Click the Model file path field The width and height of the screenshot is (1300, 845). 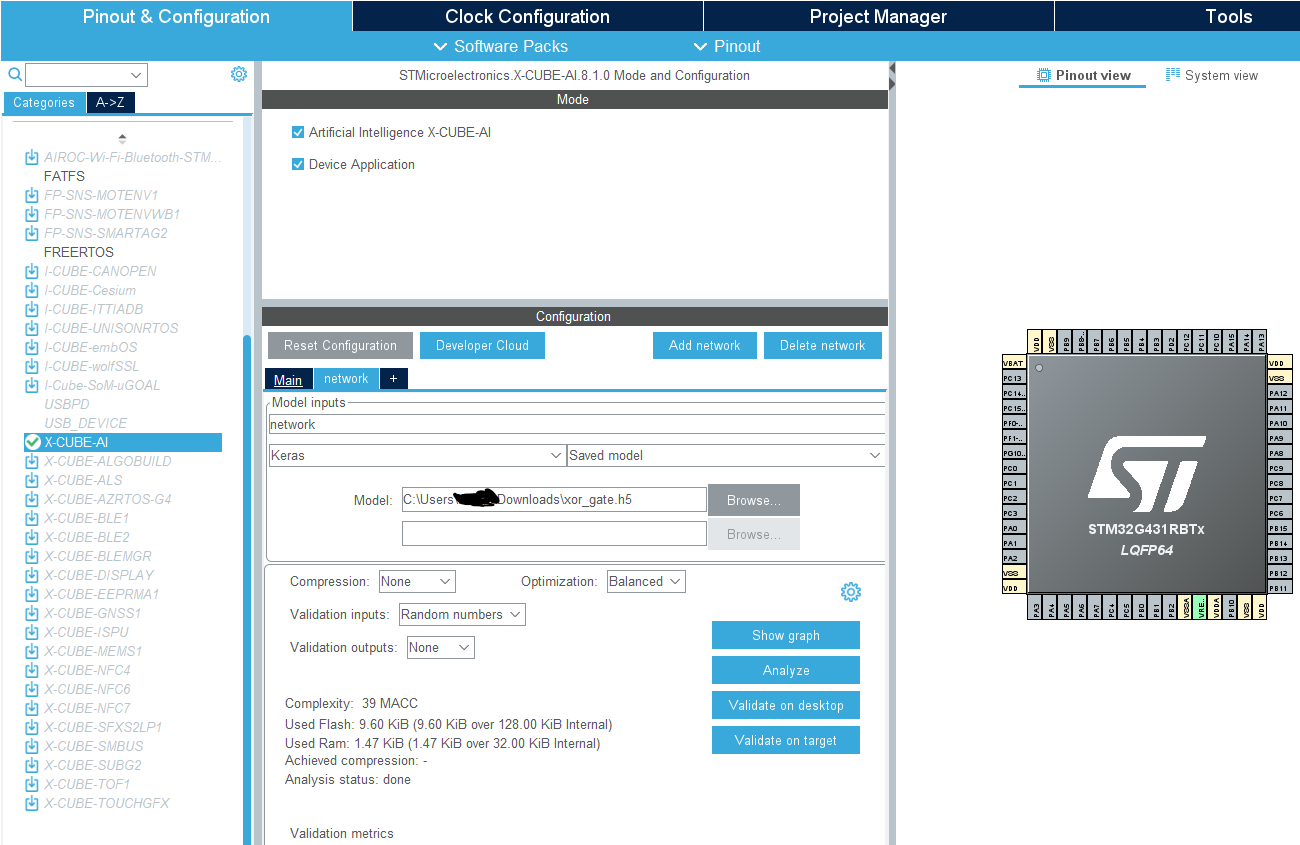click(x=554, y=500)
